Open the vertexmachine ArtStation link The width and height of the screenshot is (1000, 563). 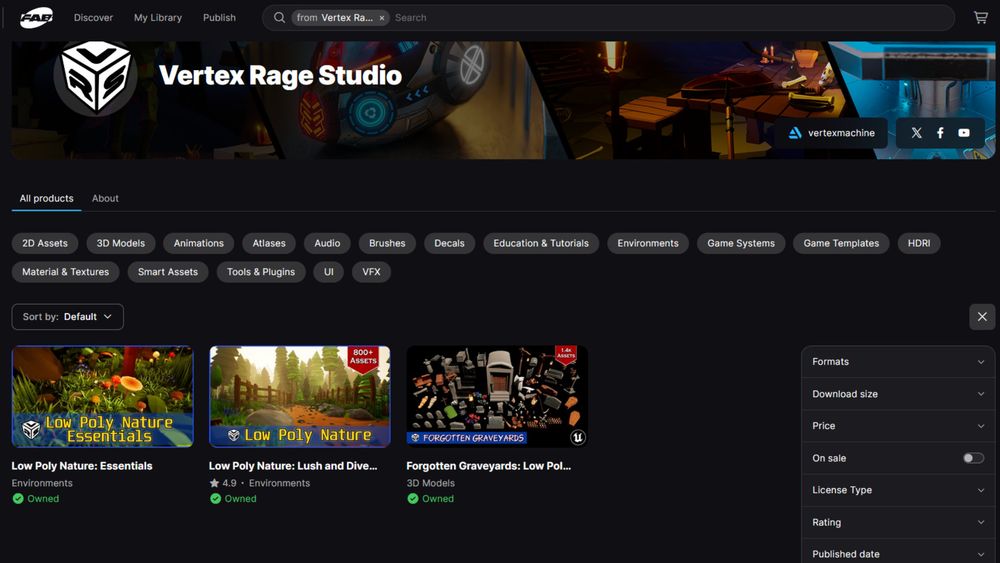tap(831, 133)
